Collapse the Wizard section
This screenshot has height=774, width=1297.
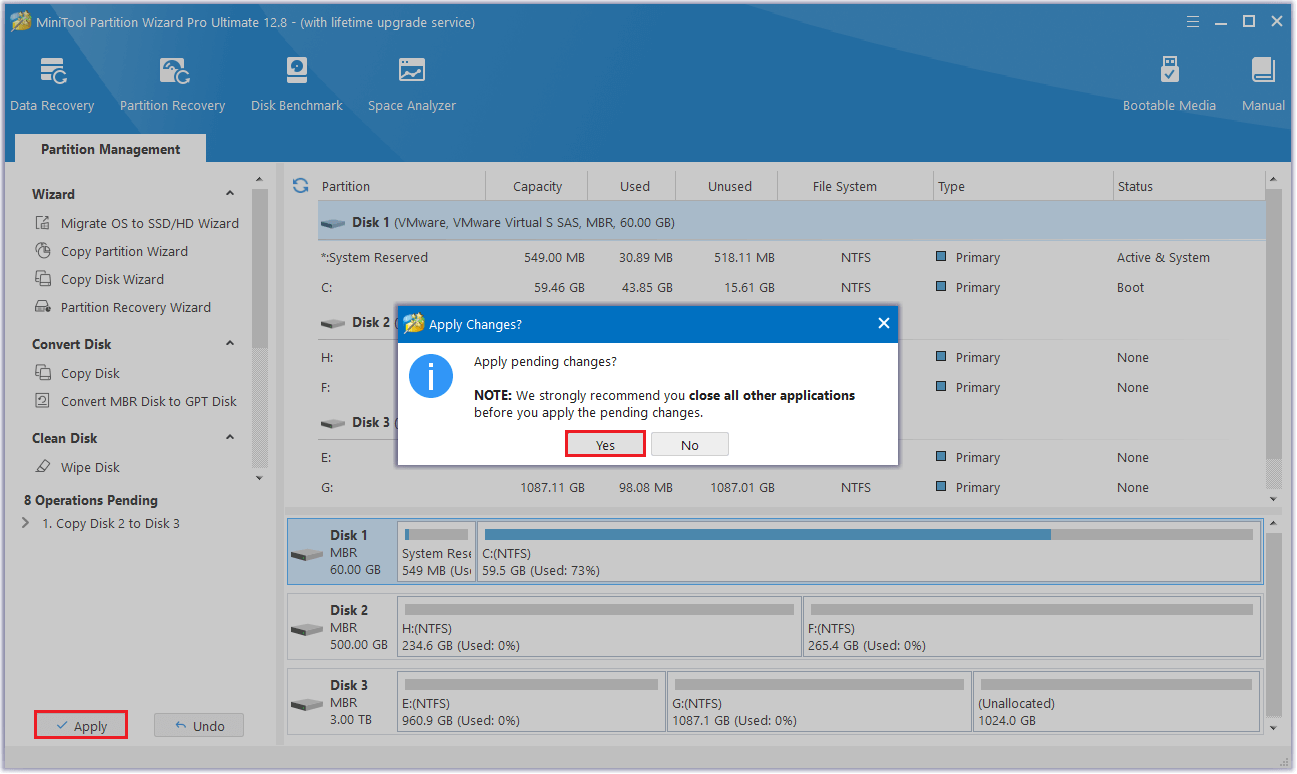(229, 193)
